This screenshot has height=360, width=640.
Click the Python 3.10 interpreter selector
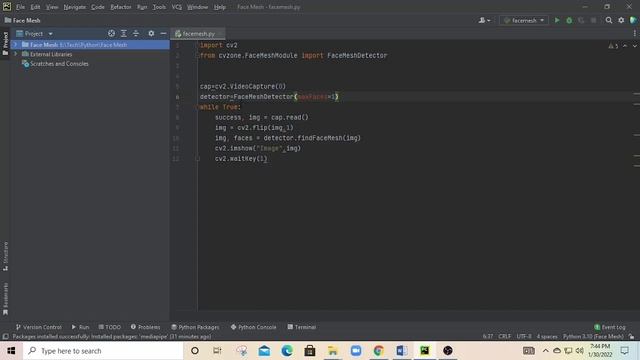[593, 336]
